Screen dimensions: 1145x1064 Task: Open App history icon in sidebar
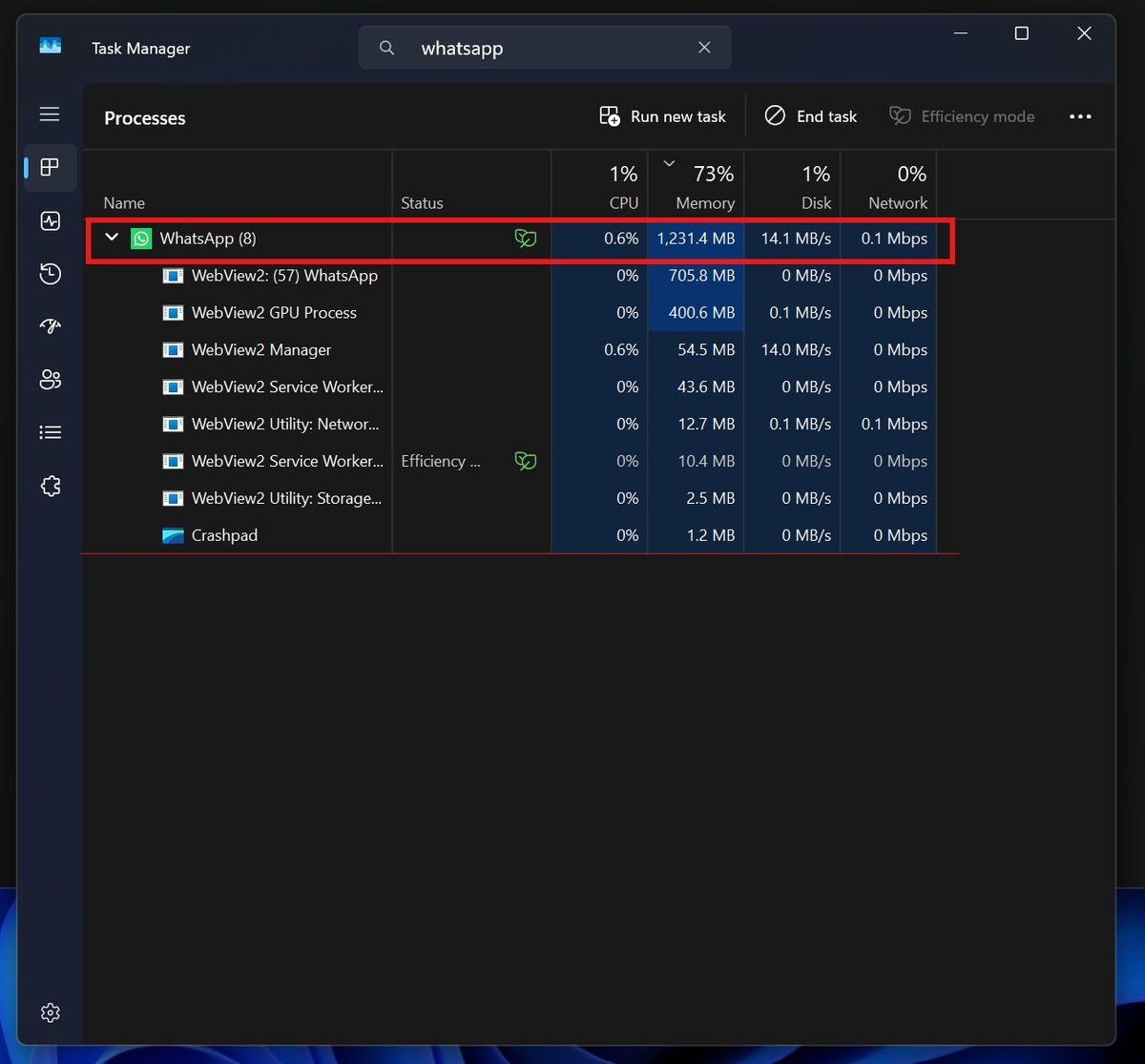[x=50, y=274]
